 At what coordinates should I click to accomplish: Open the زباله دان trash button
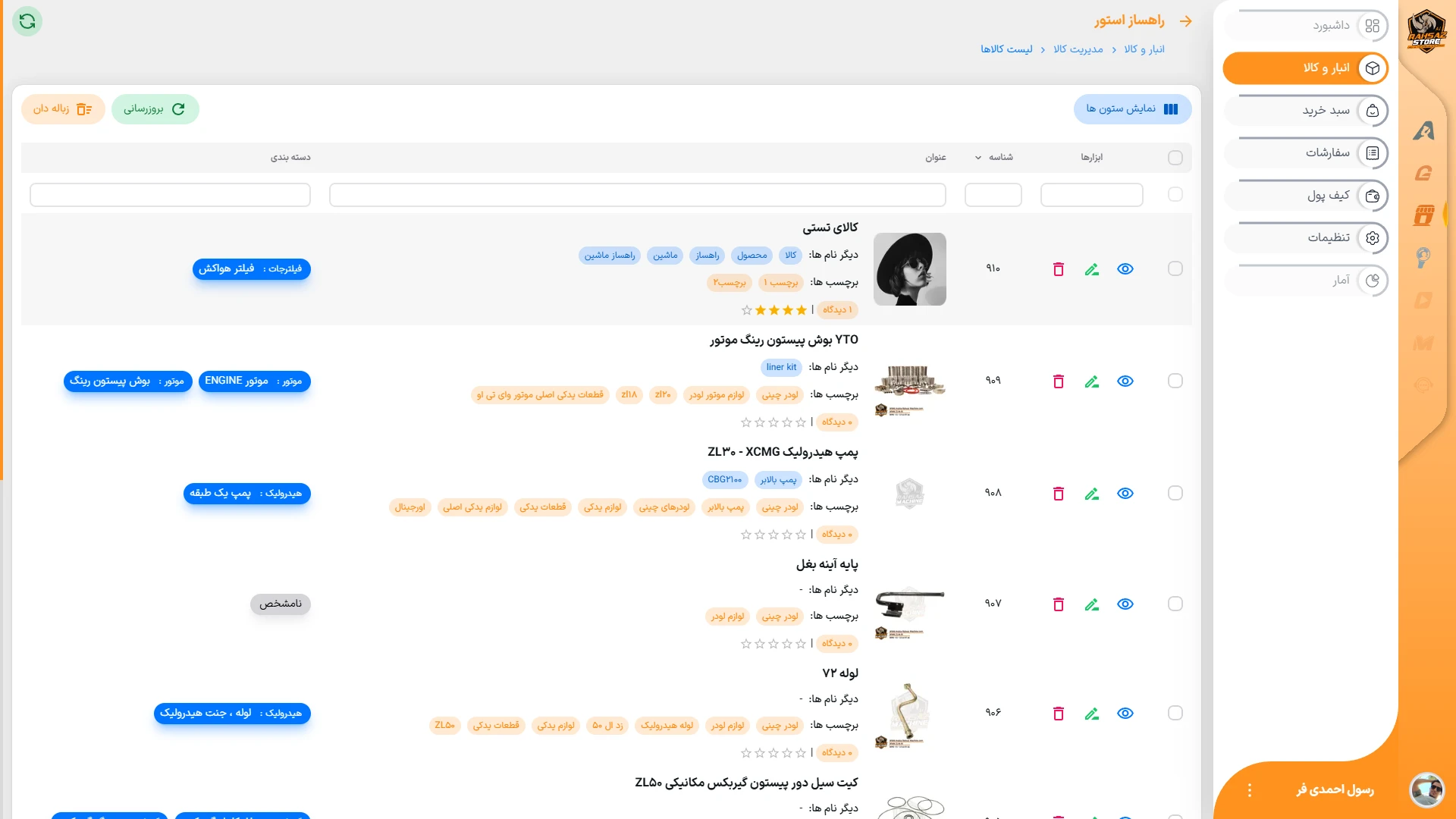click(63, 109)
